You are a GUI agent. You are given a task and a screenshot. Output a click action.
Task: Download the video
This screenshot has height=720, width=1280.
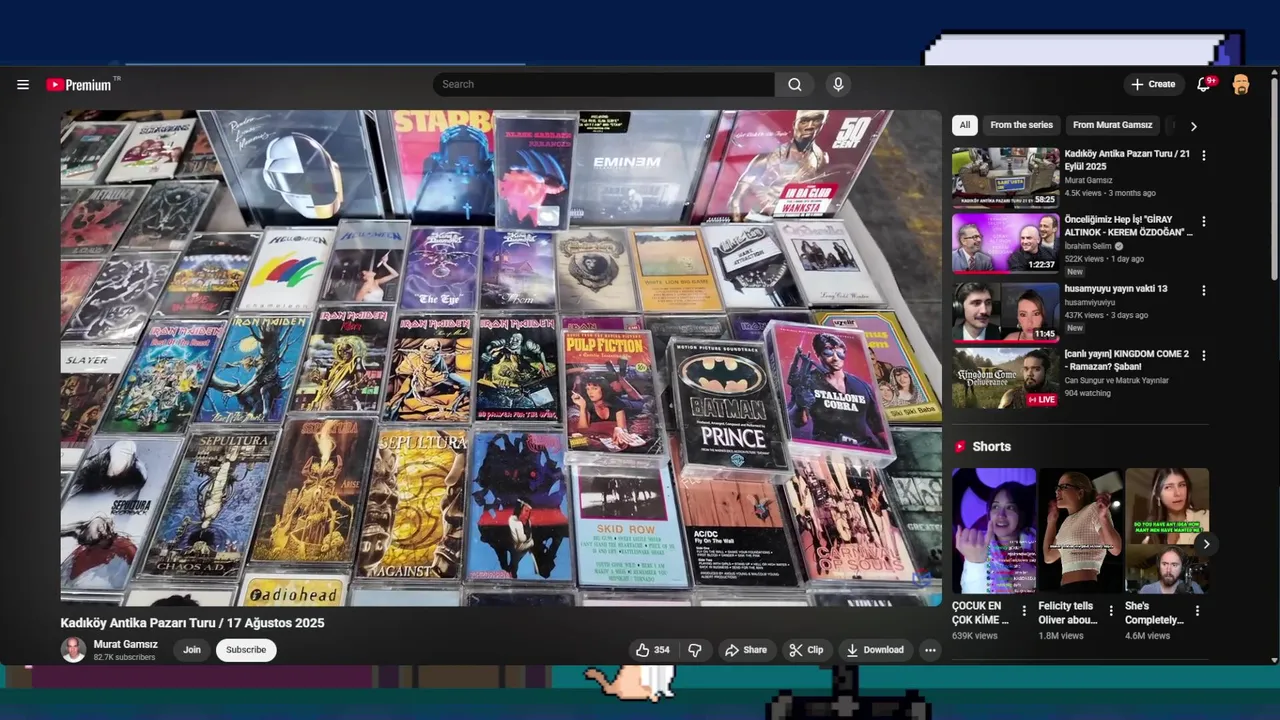click(875, 650)
